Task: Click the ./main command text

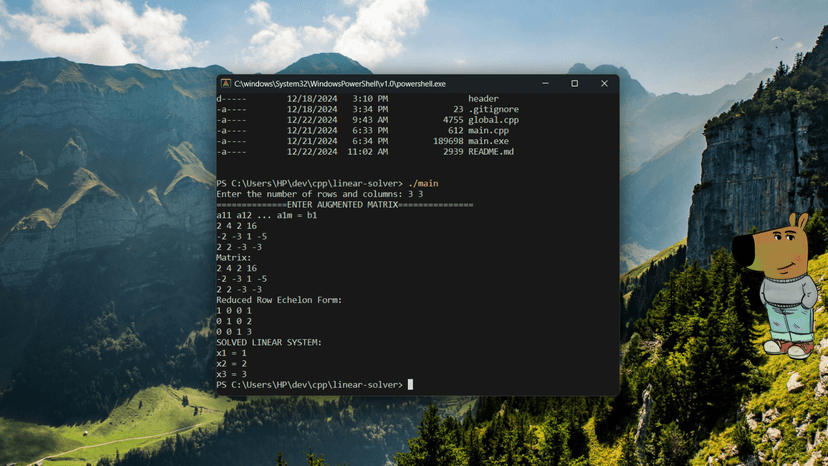Action: click(x=423, y=184)
